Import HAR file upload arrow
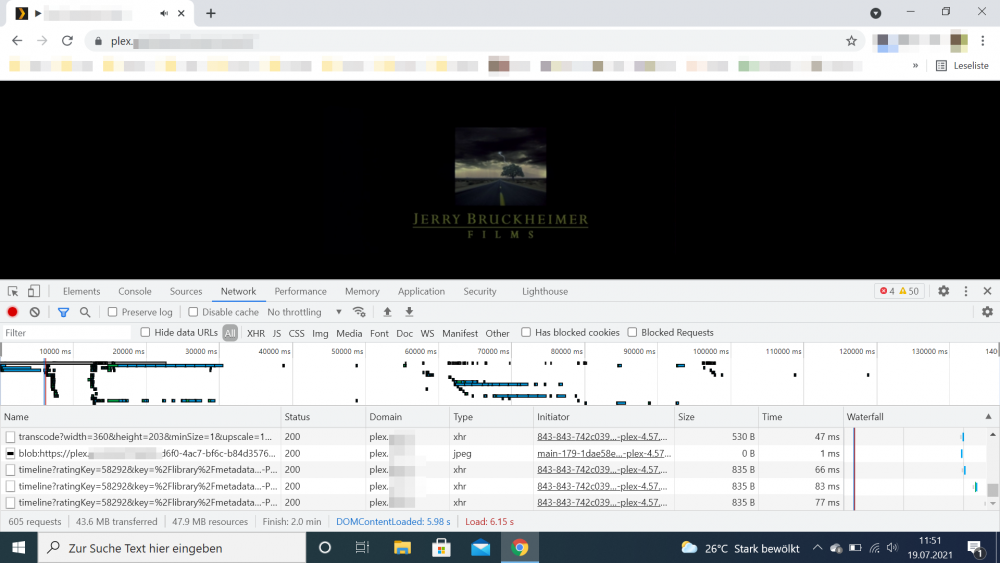Image resolution: width=1000 pixels, height=563 pixels. [x=387, y=312]
